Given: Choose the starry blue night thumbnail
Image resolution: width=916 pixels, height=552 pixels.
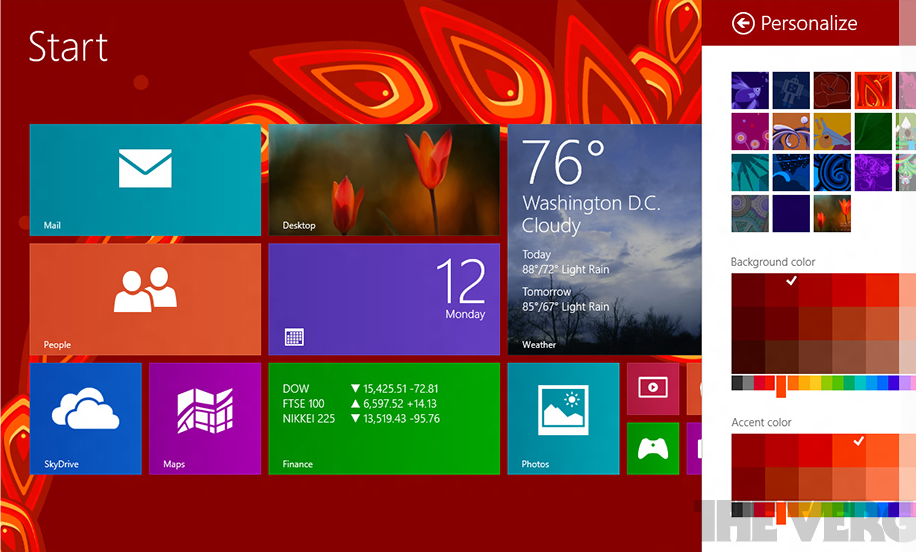Looking at the screenshot, I should tap(791, 172).
